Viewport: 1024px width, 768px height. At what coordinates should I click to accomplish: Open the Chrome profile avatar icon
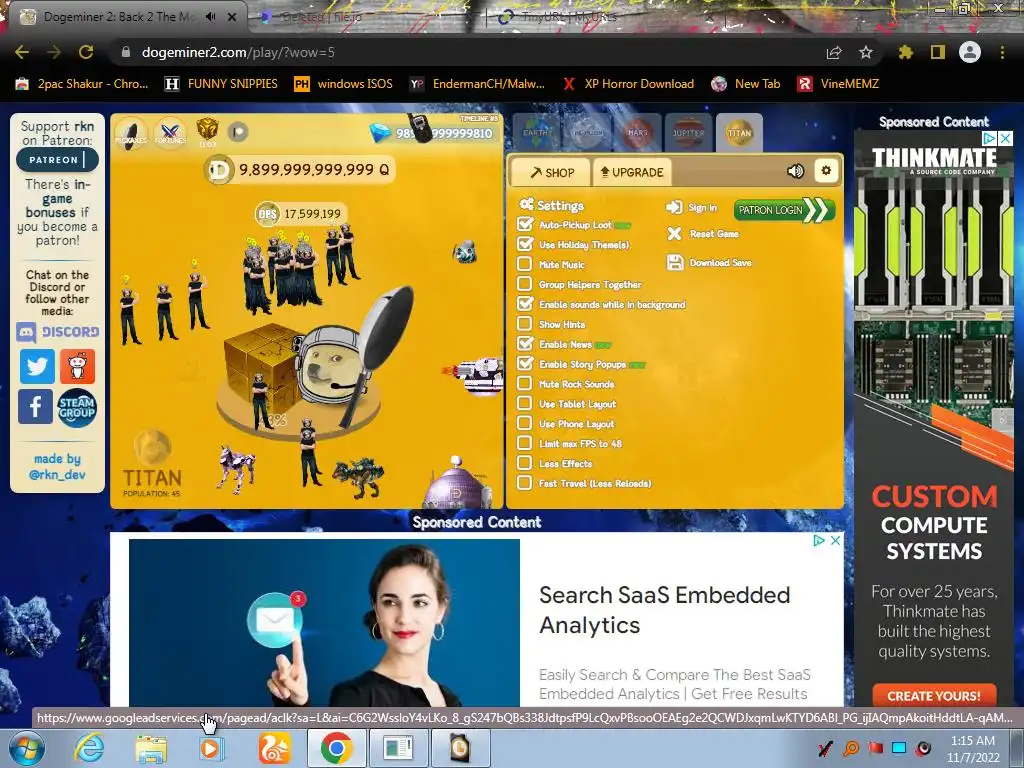coord(970,52)
